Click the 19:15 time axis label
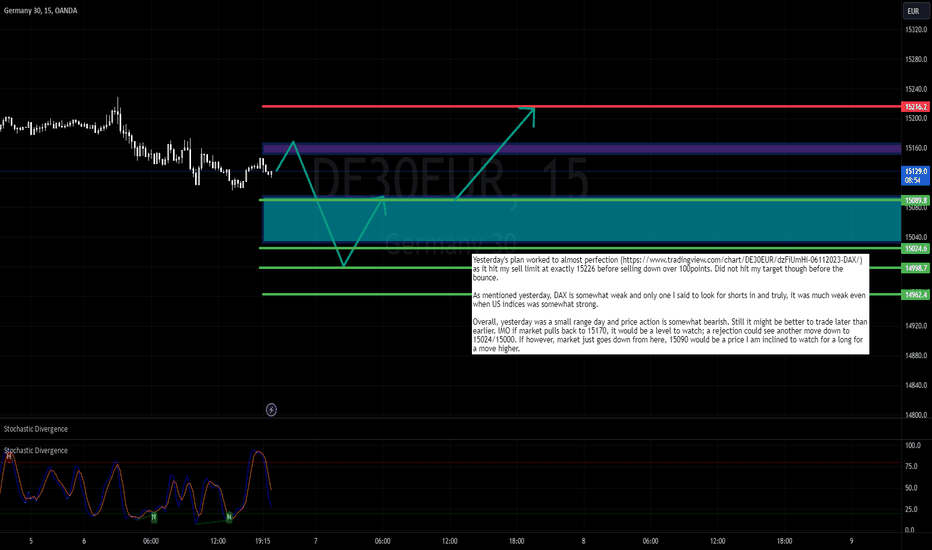932x550 pixels. (x=263, y=541)
